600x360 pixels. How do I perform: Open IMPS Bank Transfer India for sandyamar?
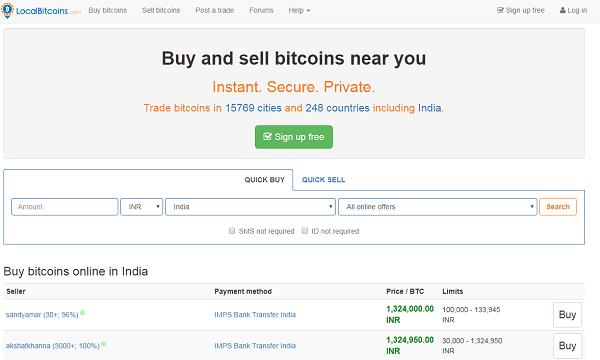(255, 315)
